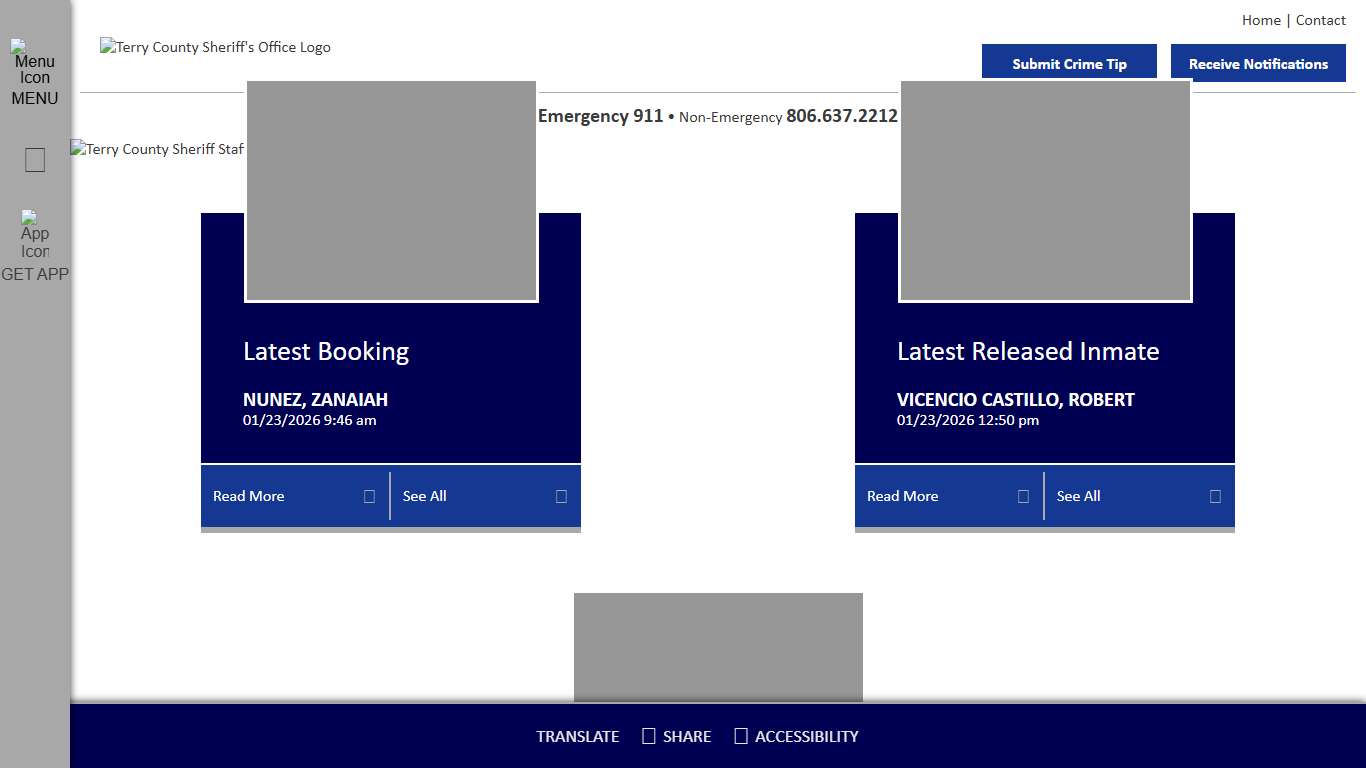Open the Contact page link
Screen dimensions: 1366x768
coord(1321,20)
